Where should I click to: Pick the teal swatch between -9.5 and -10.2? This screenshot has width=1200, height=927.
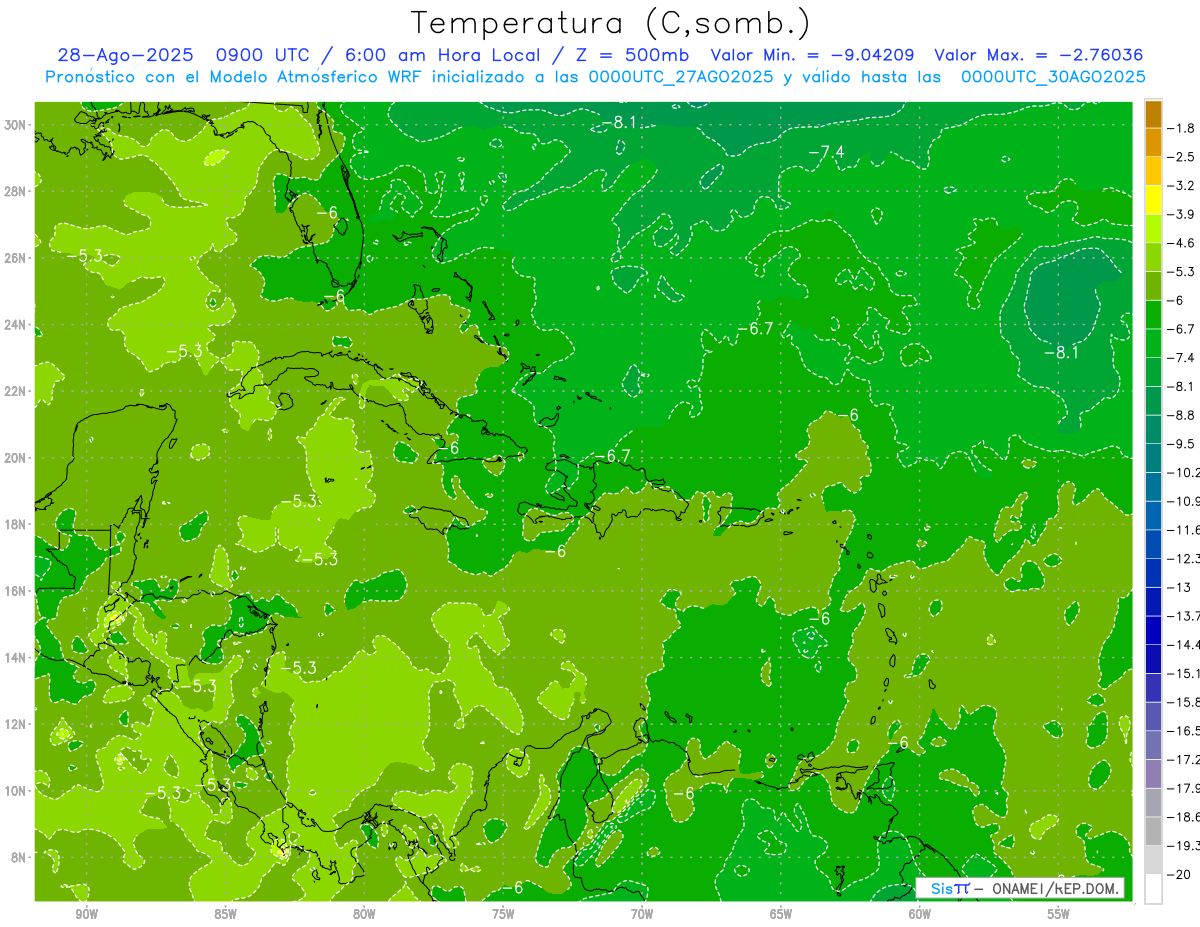[x=1153, y=458]
